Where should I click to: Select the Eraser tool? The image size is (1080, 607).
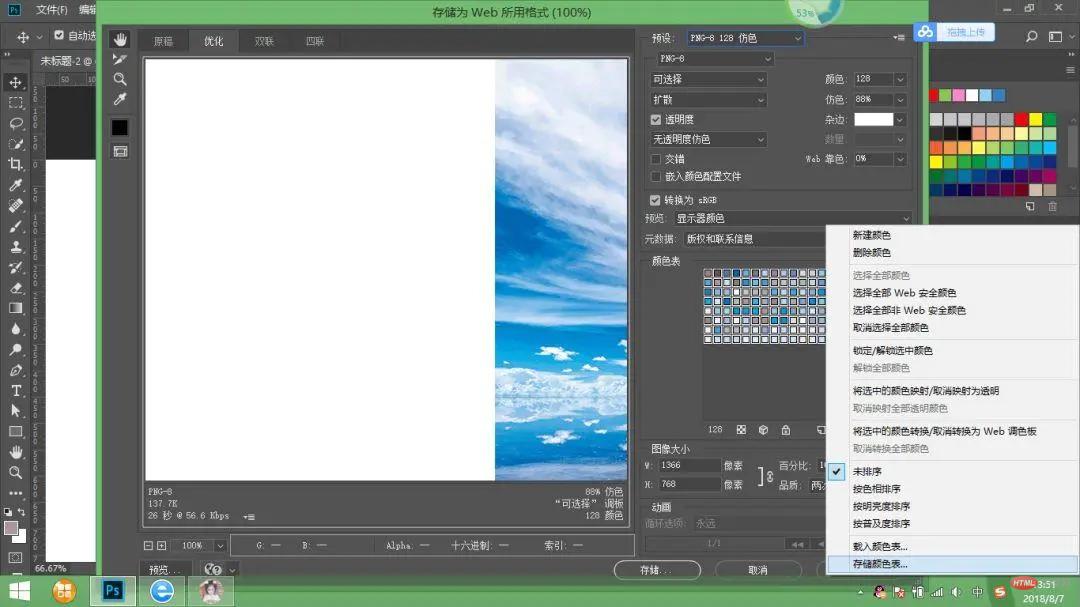pos(15,288)
